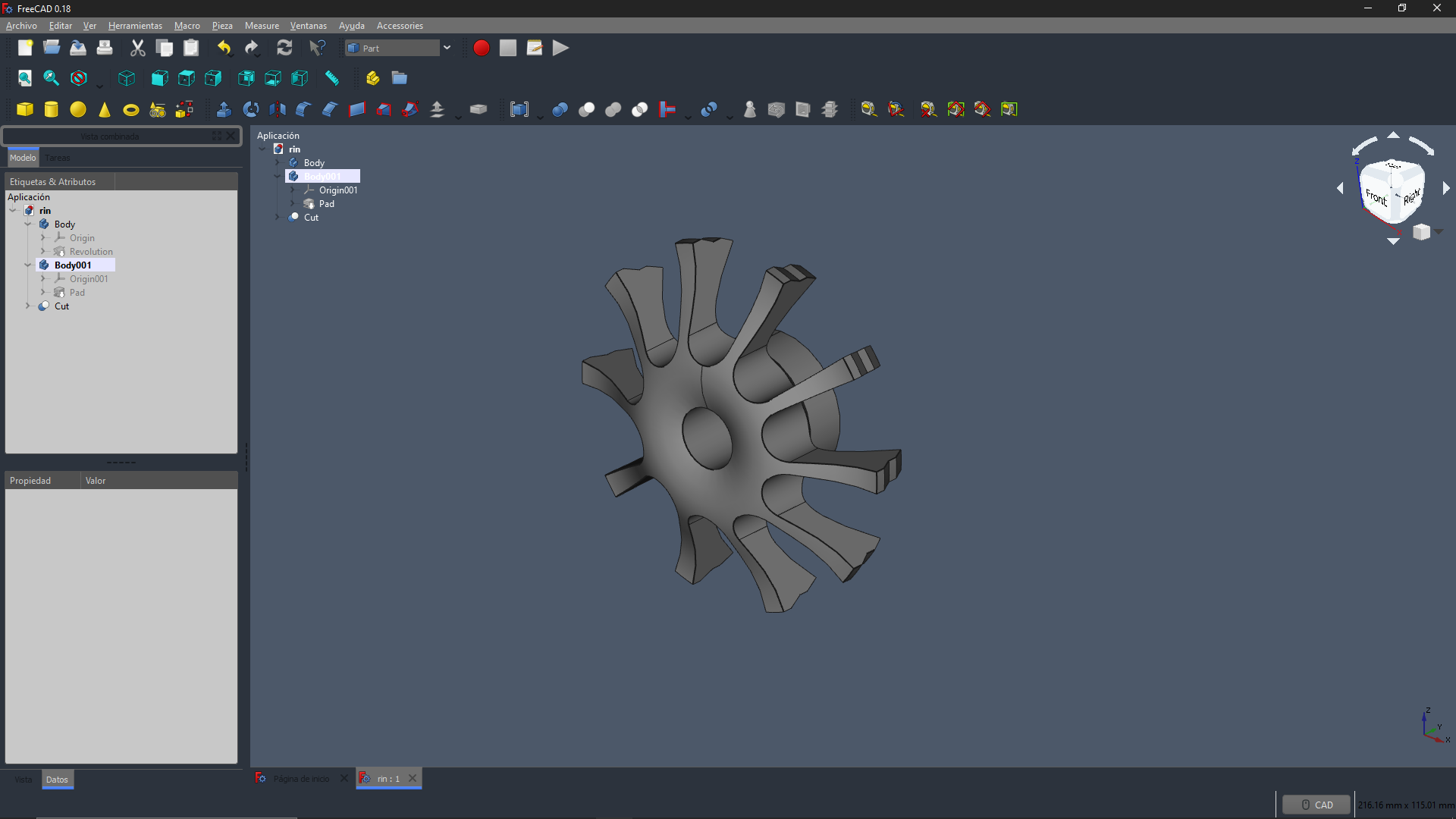Switch to the Tareas tab
Image resolution: width=1456 pixels, height=819 pixels.
click(x=58, y=158)
